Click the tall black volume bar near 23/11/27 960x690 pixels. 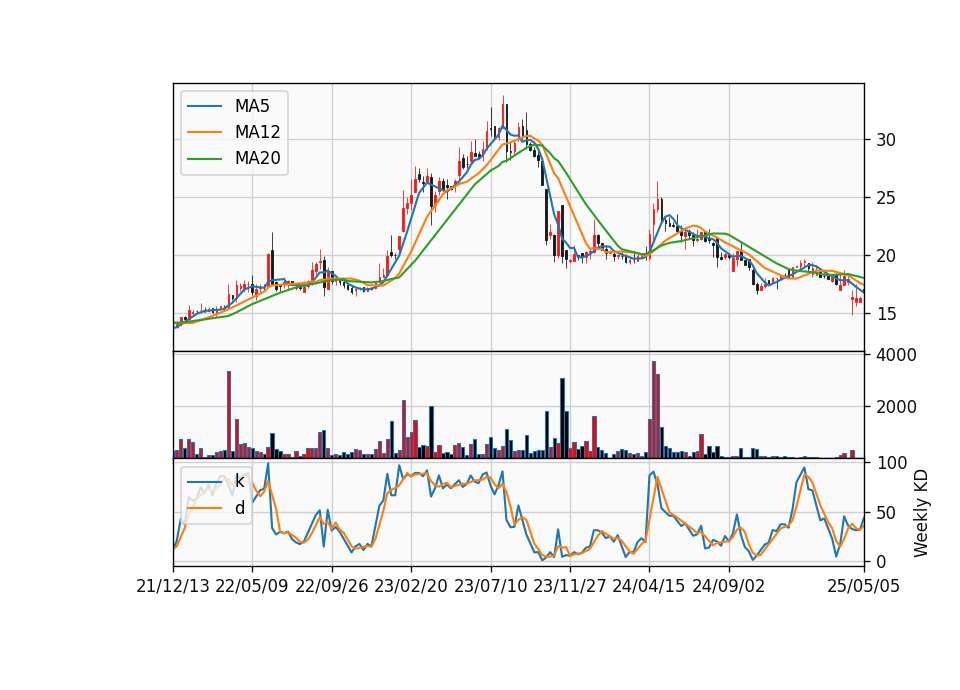pos(562,418)
